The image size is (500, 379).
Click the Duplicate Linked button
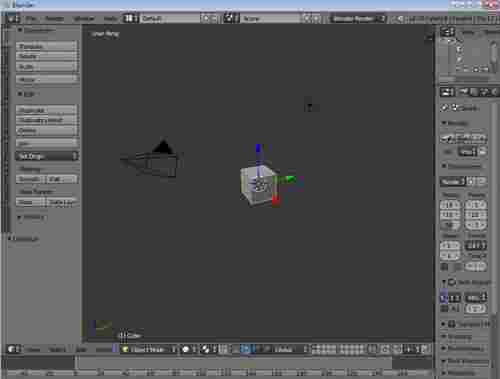[x=47, y=120]
